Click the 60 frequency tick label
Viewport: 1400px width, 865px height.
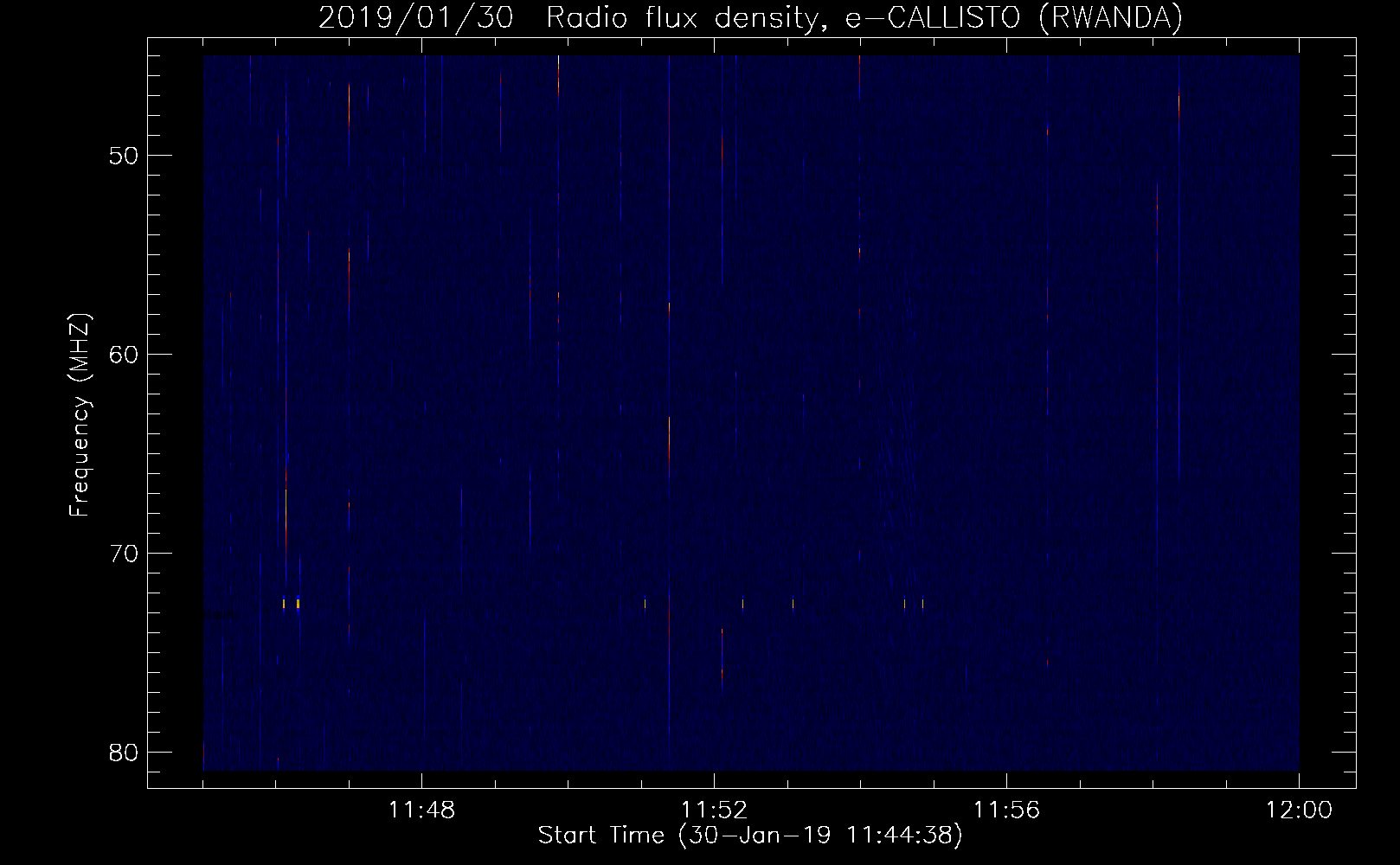tap(125, 355)
